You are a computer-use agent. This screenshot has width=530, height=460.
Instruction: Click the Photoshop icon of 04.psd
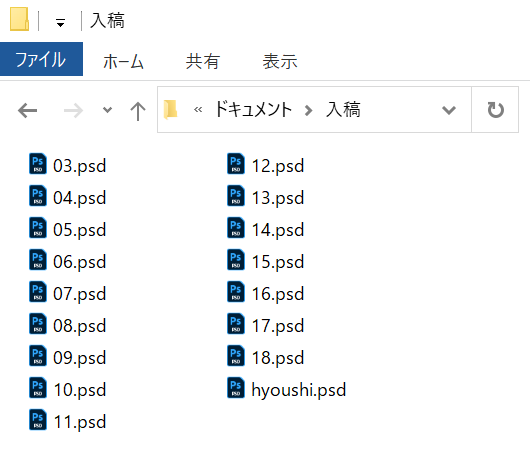click(x=38, y=196)
